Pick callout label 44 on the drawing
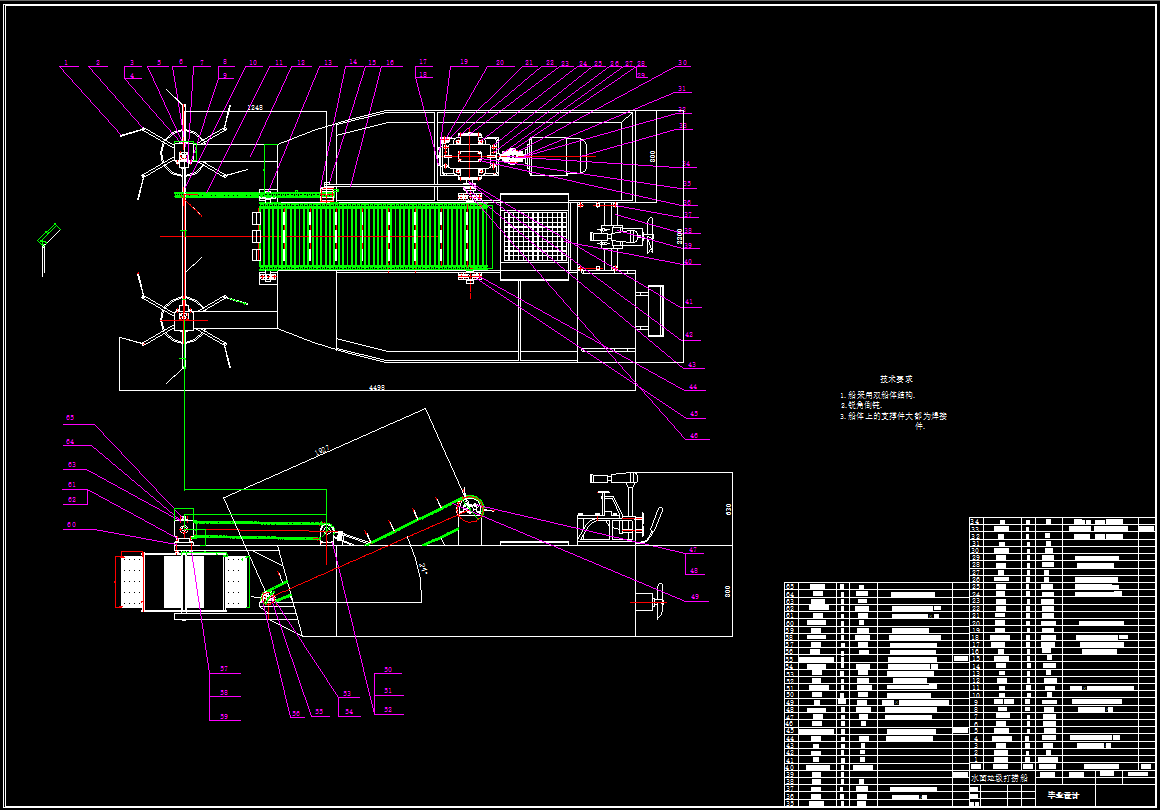 (x=693, y=387)
